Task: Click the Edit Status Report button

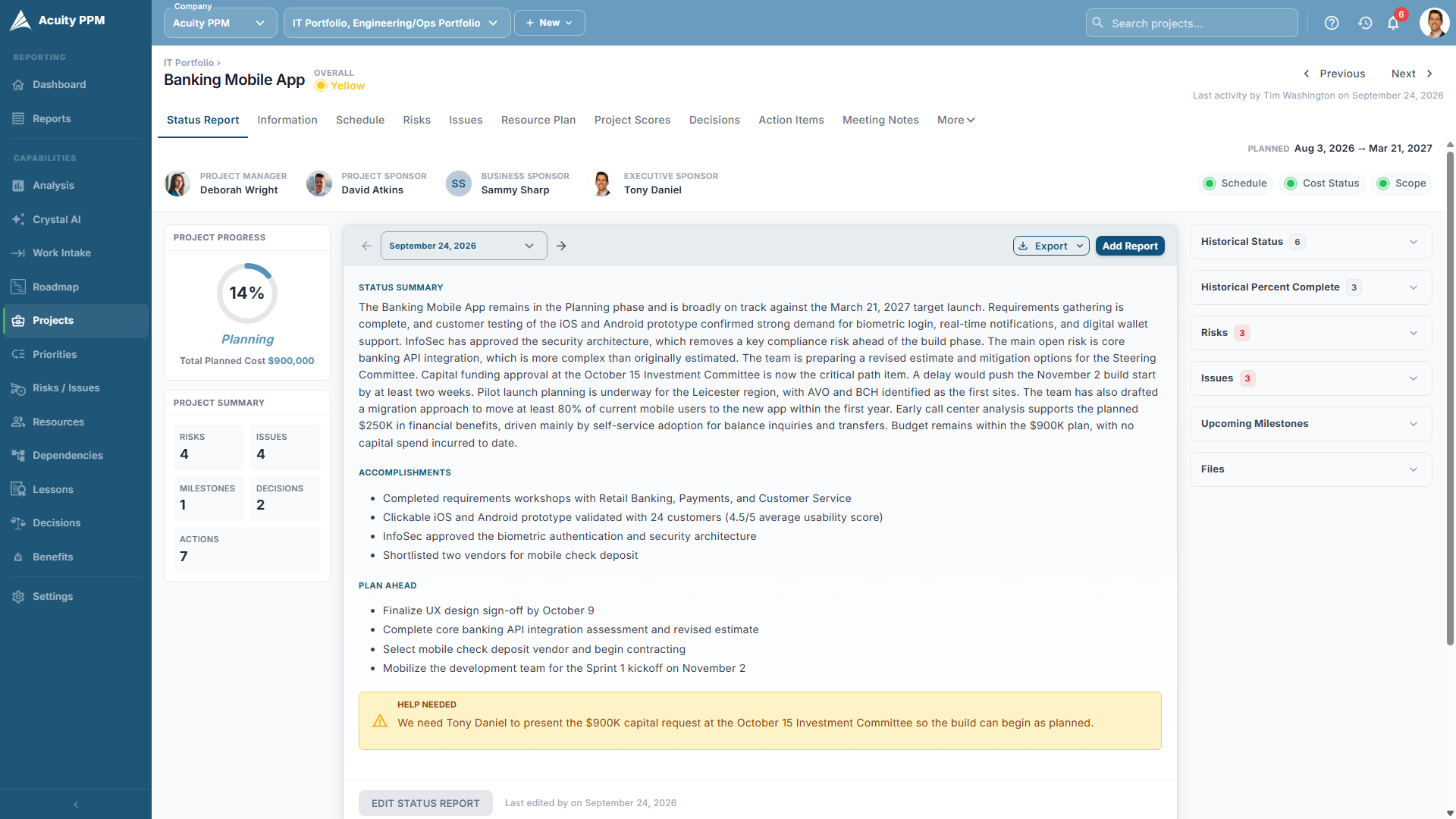Action: coord(425,803)
